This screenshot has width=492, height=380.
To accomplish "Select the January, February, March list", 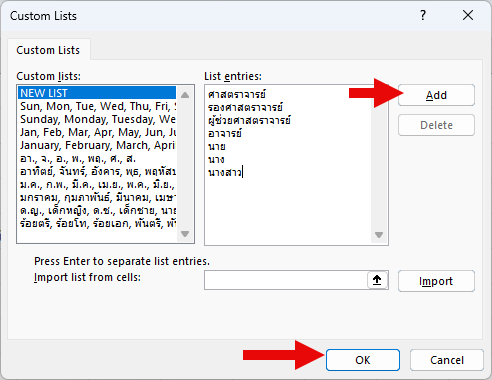I will (x=97, y=145).
